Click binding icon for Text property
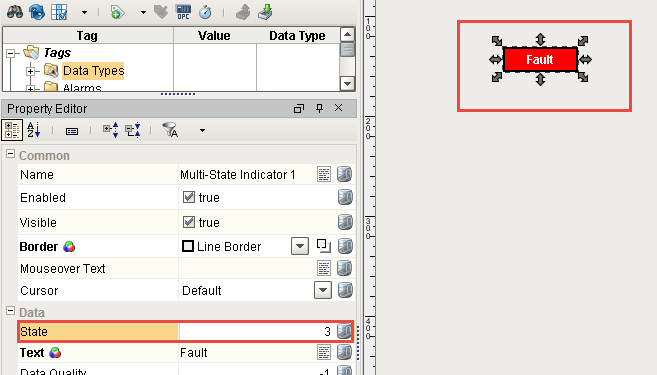657x375 pixels. [345, 353]
